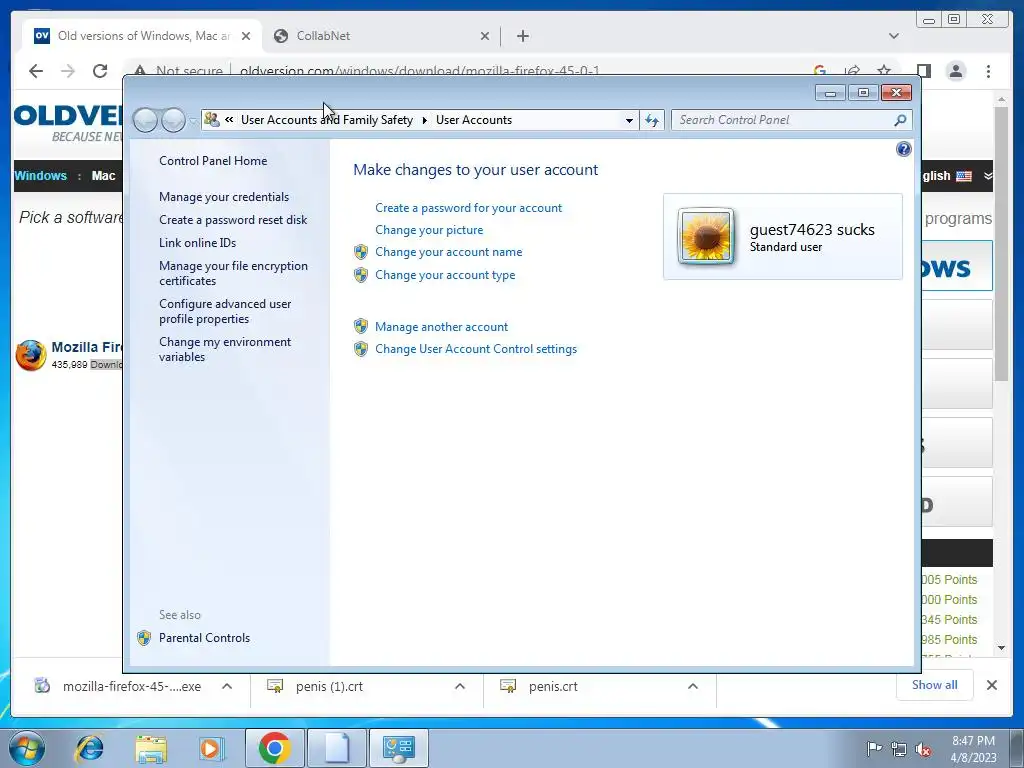The image size is (1024, 768).
Task: Open Change your account type link
Action: coord(445,275)
